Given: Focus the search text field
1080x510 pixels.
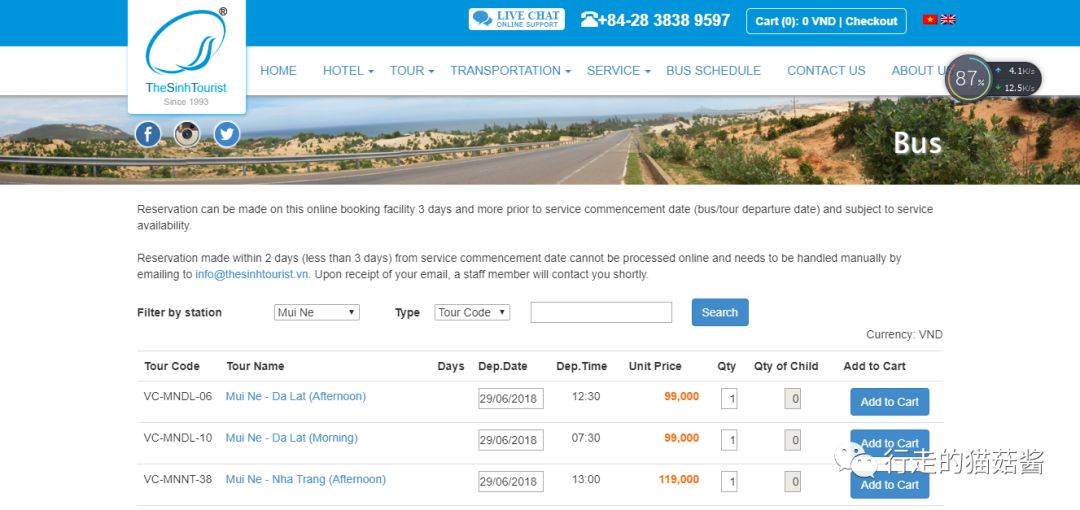Looking at the screenshot, I should coord(601,312).
